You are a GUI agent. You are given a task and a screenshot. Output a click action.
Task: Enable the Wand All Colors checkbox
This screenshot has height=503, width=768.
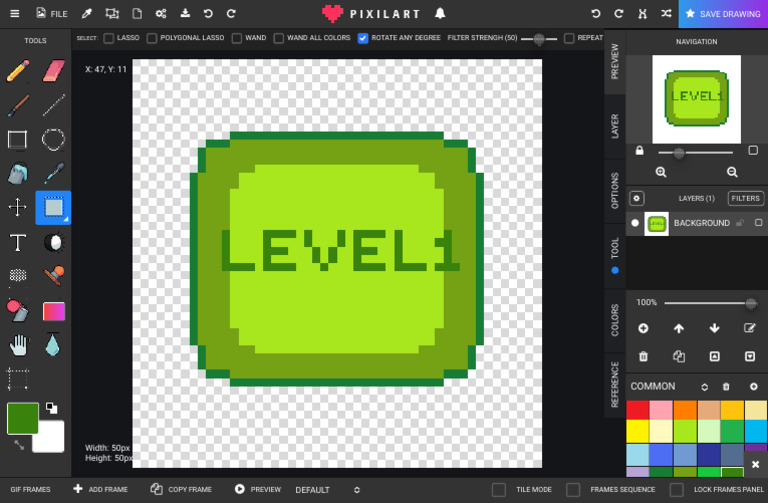[279, 38]
